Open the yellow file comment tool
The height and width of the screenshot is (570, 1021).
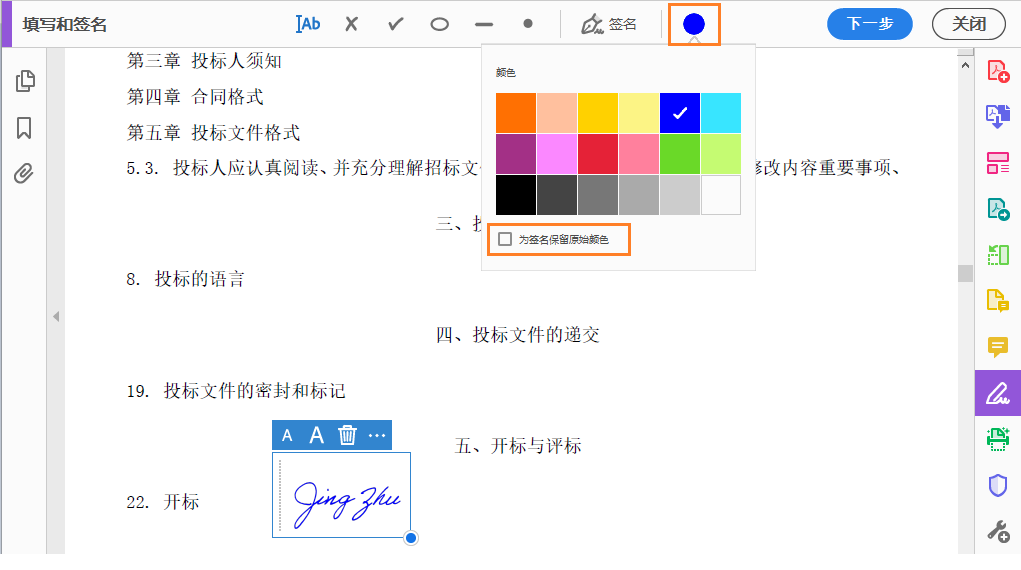pos(998,300)
